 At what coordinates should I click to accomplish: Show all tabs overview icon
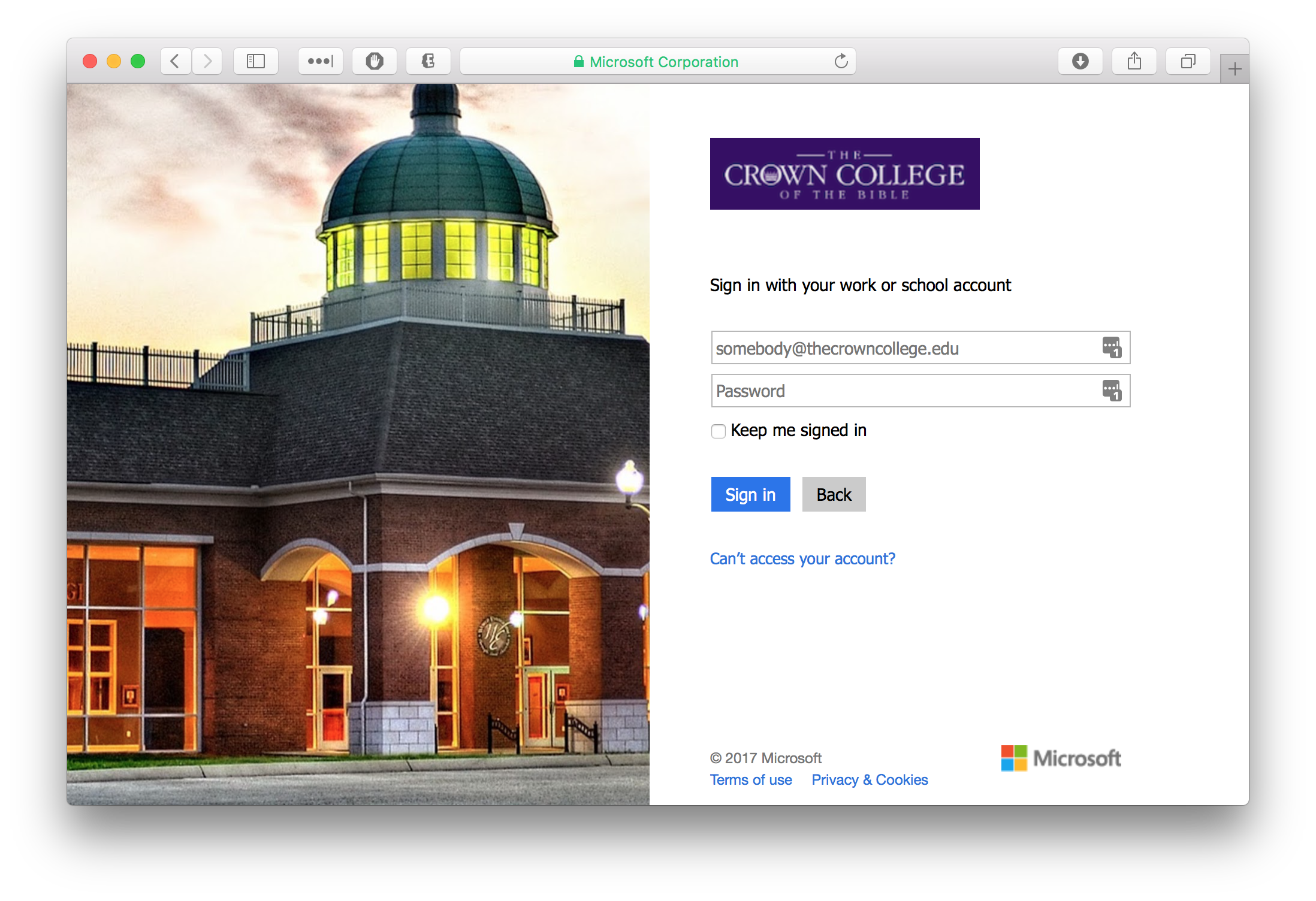[x=1188, y=61]
